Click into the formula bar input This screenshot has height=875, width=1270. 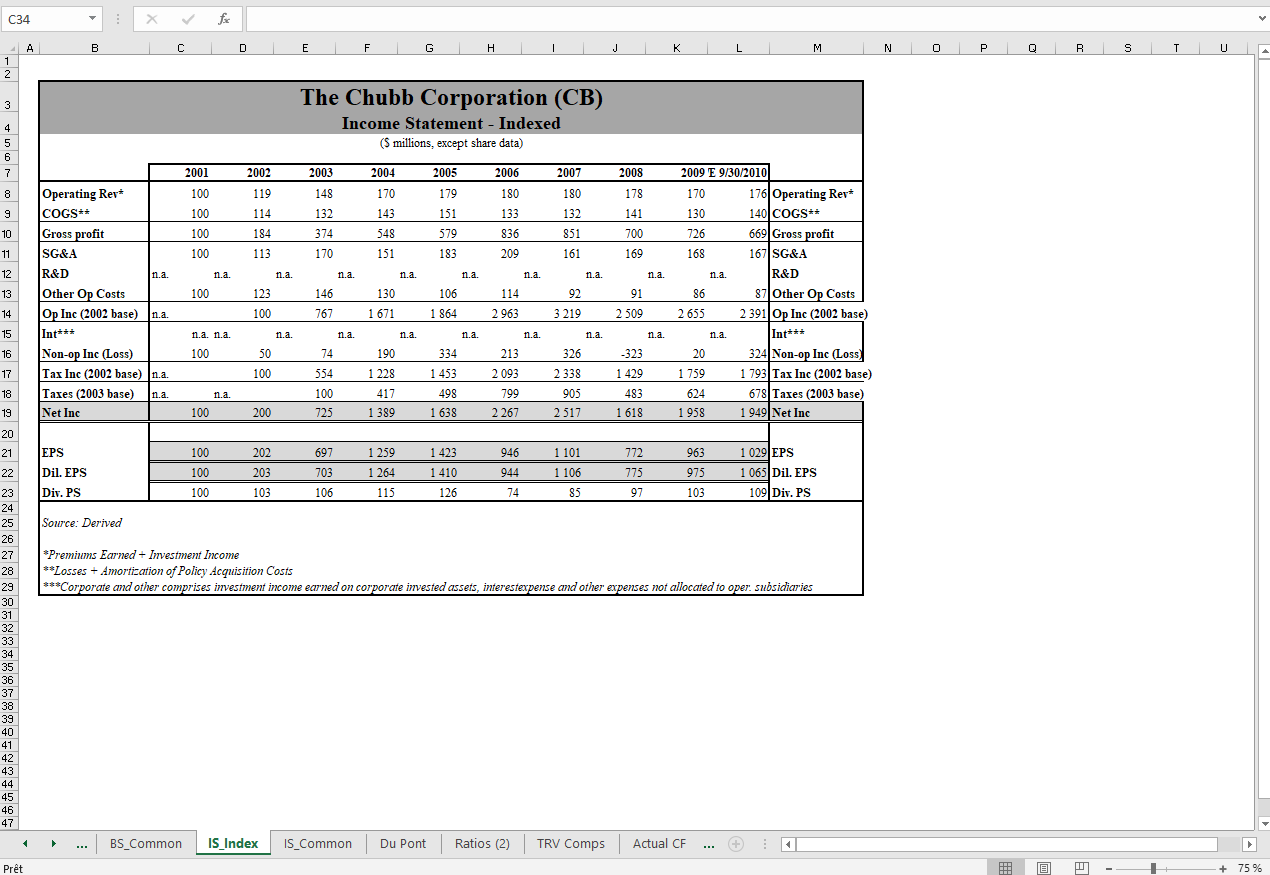748,19
